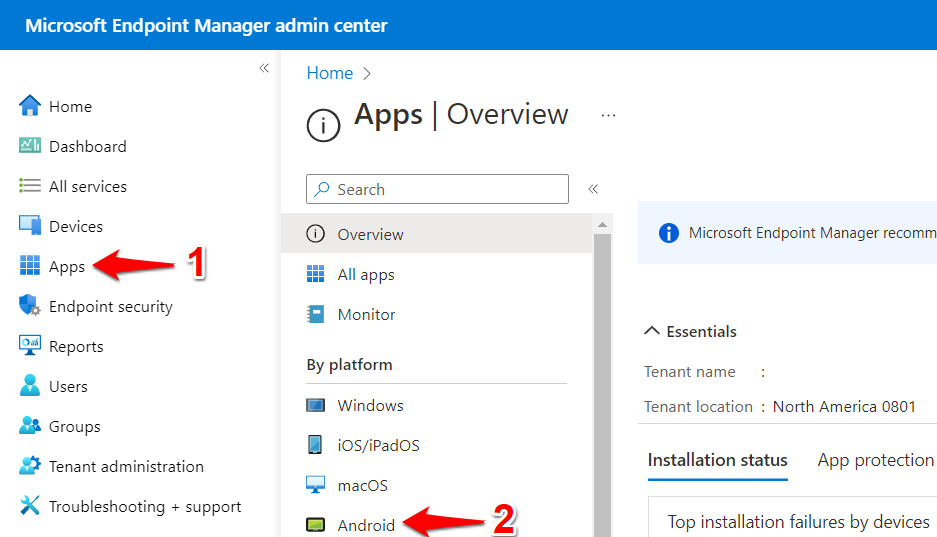Select the Devices monitor icon
This screenshot has height=537, width=937.
coord(30,226)
